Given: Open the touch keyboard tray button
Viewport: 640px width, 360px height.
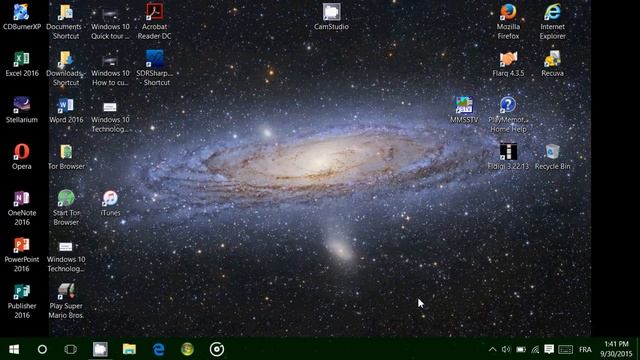Looking at the screenshot, I should (x=565, y=349).
